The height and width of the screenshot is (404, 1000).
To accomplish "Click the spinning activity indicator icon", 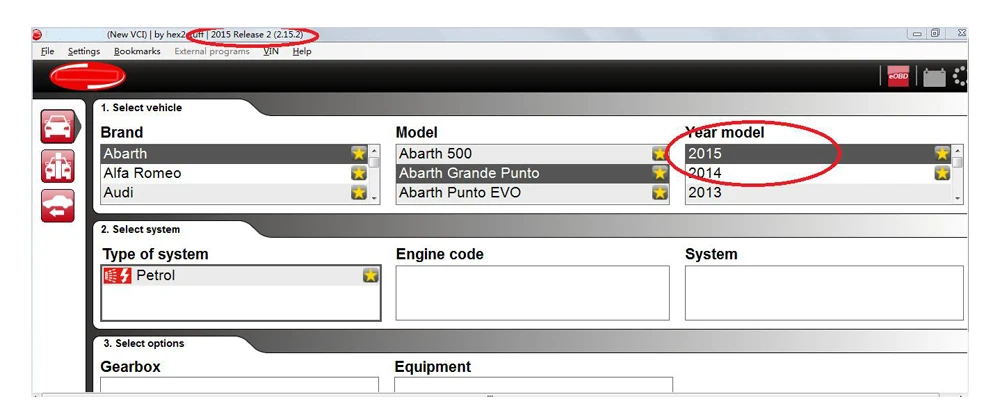I will point(960,77).
